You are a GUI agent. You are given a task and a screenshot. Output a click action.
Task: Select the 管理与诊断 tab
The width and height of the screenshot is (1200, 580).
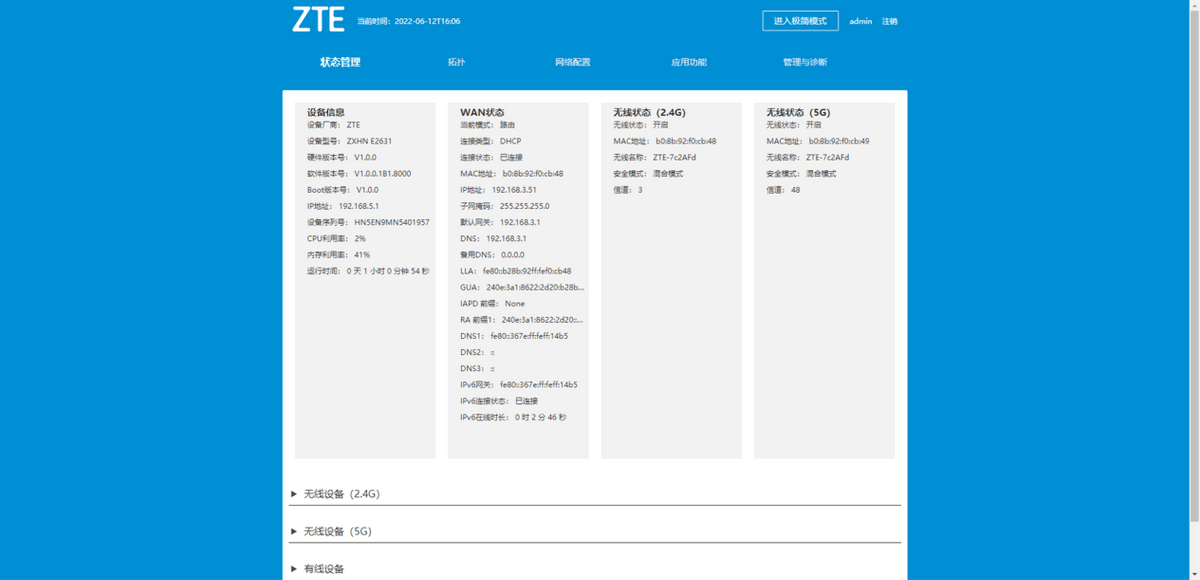(x=806, y=61)
